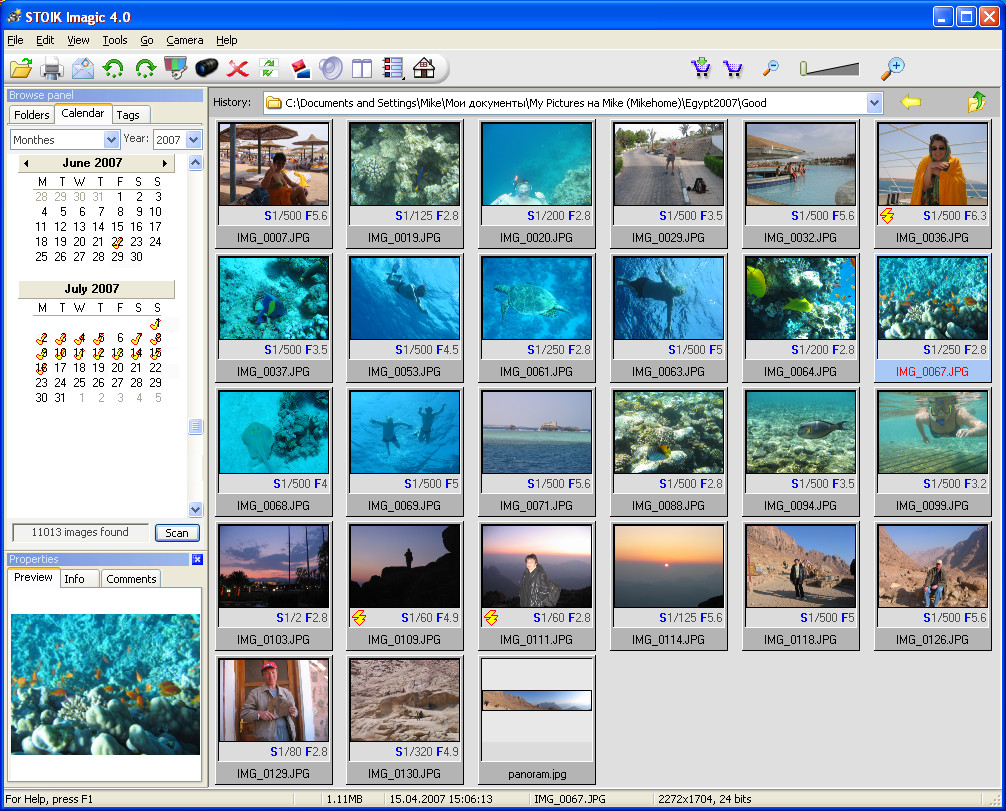Image resolution: width=1006 pixels, height=811 pixels.
Task: Select July 12 in the calendar
Action: 98,353
